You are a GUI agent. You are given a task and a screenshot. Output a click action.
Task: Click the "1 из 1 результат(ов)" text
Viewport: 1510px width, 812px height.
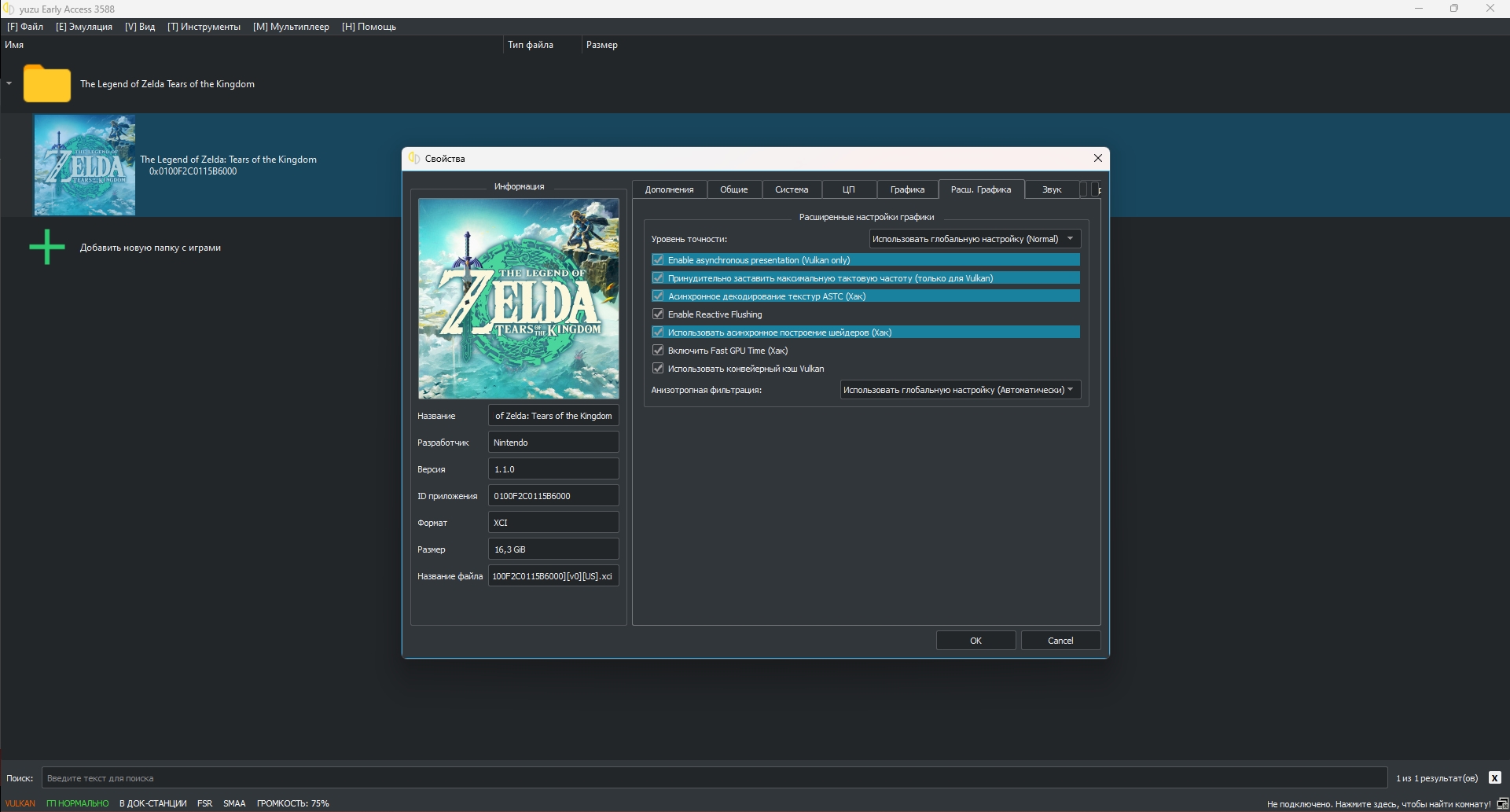[1437, 778]
